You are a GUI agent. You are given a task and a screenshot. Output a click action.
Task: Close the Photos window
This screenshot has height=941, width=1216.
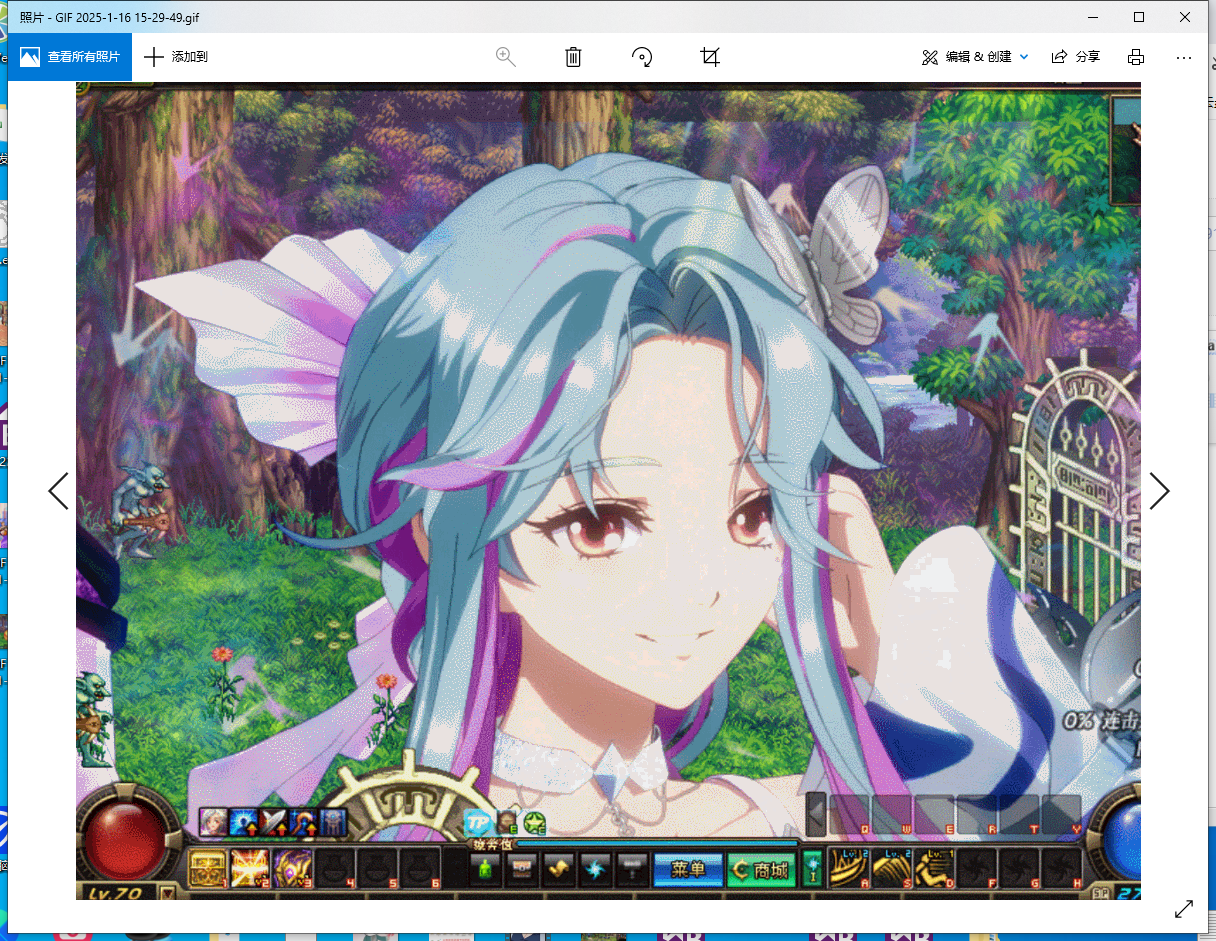point(1185,17)
